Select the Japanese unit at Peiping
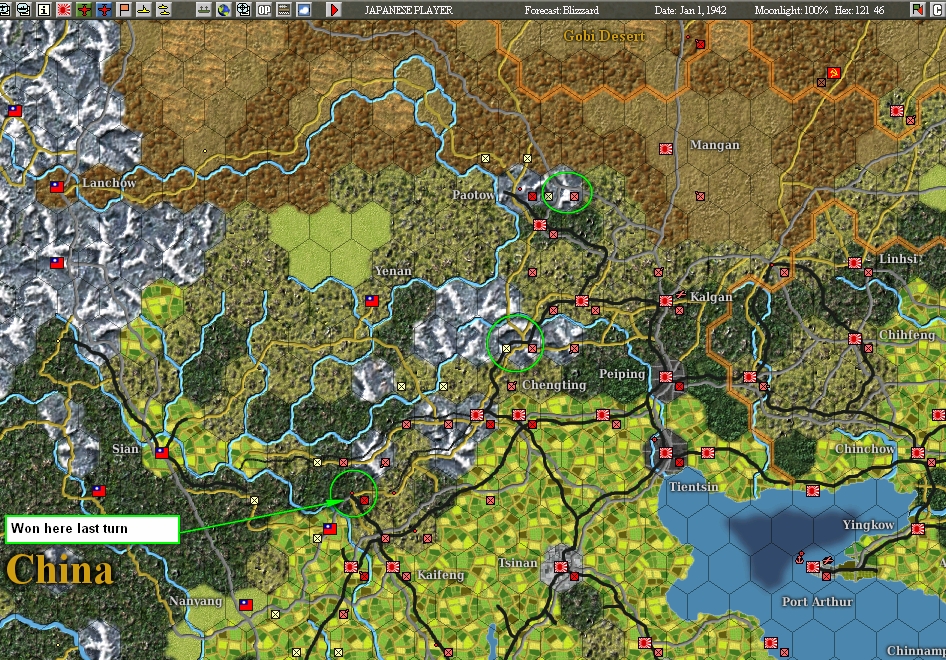946x660 pixels. pyautogui.click(x=666, y=376)
